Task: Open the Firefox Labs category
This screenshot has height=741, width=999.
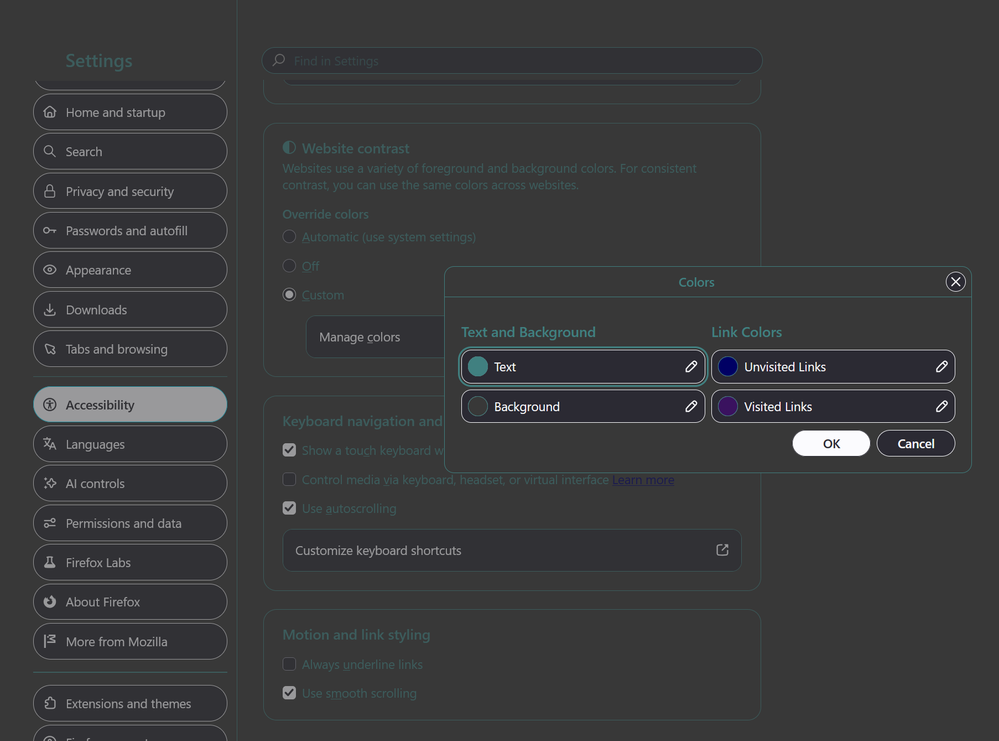Action: click(130, 563)
